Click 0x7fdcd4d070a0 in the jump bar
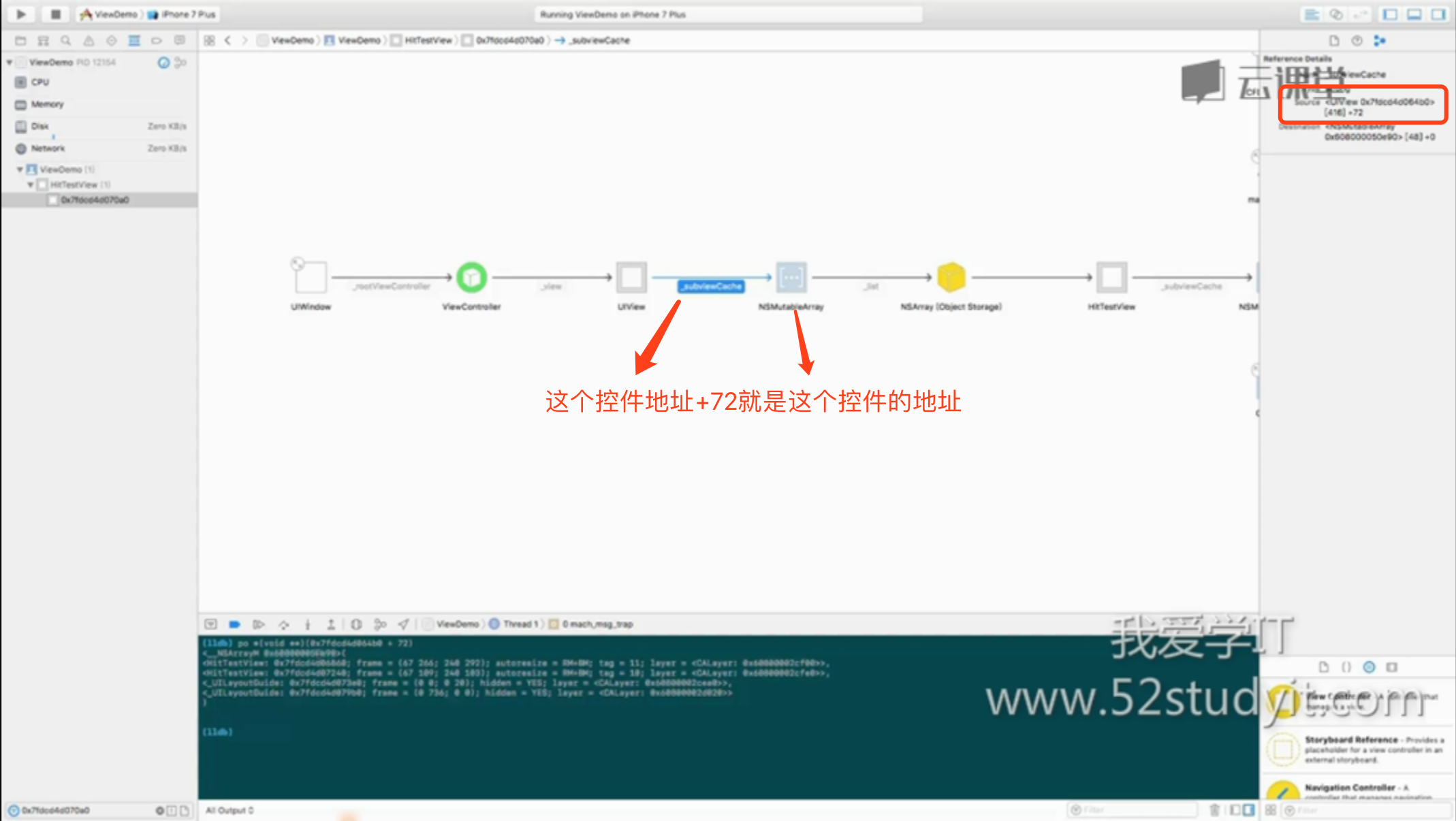 click(x=503, y=41)
